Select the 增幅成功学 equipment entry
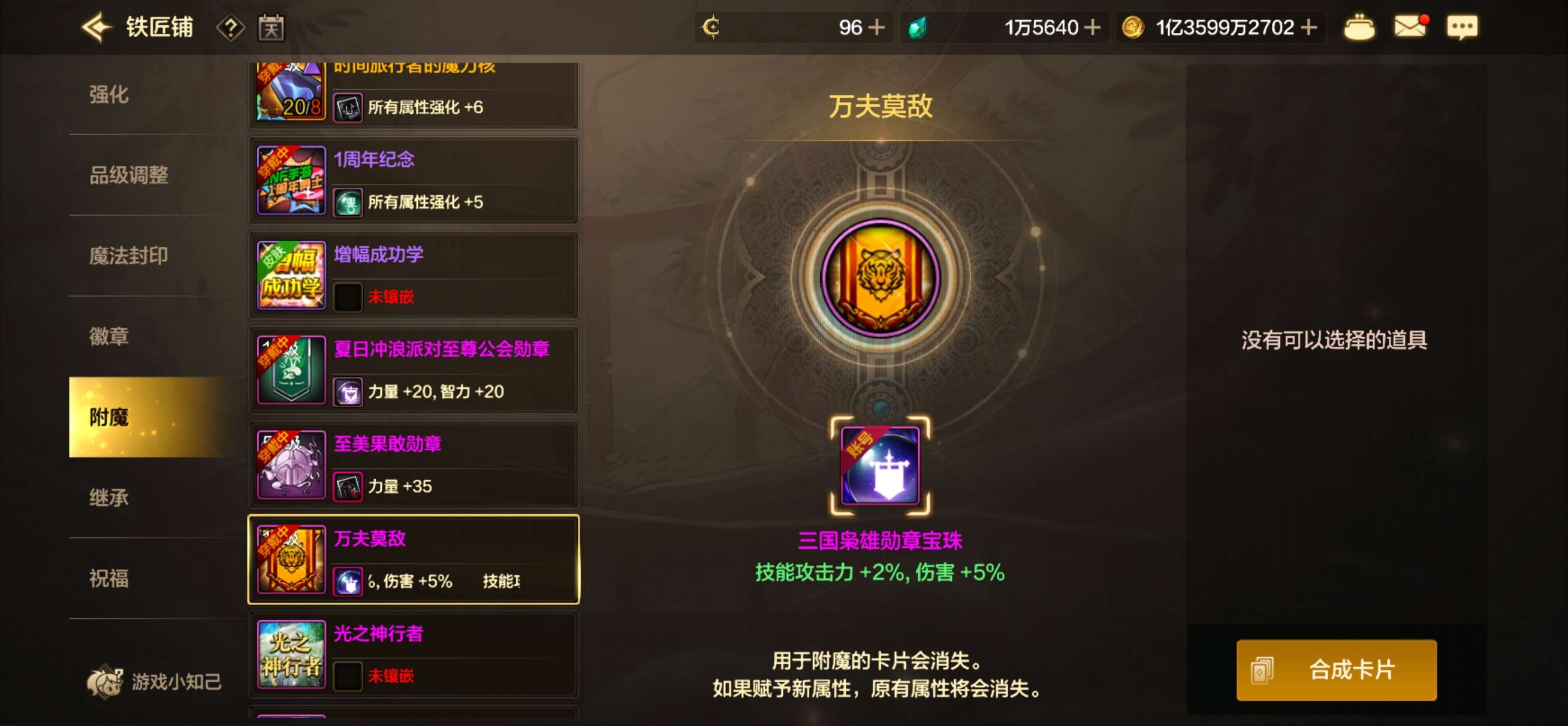Image resolution: width=1568 pixels, height=726 pixels. click(414, 275)
